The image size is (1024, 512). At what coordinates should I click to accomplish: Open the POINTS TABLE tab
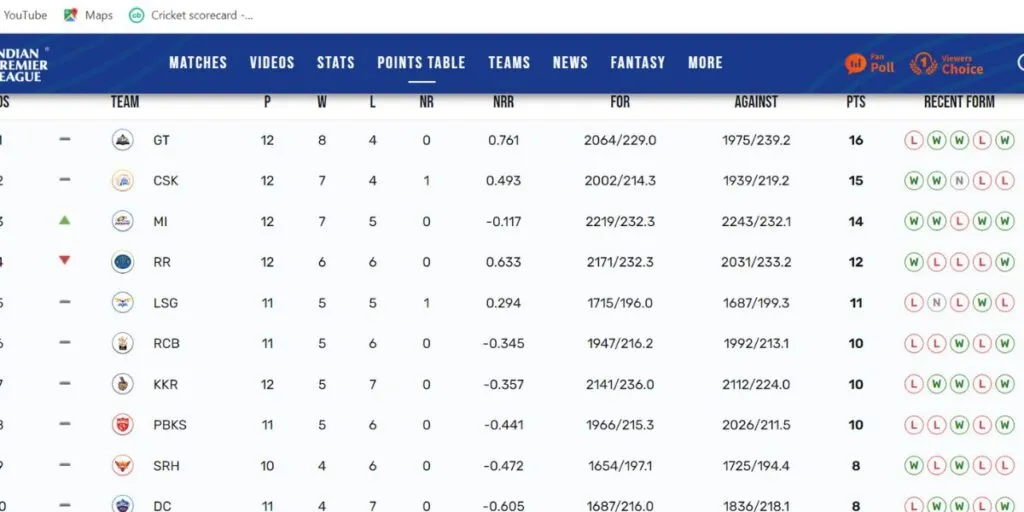pos(421,63)
